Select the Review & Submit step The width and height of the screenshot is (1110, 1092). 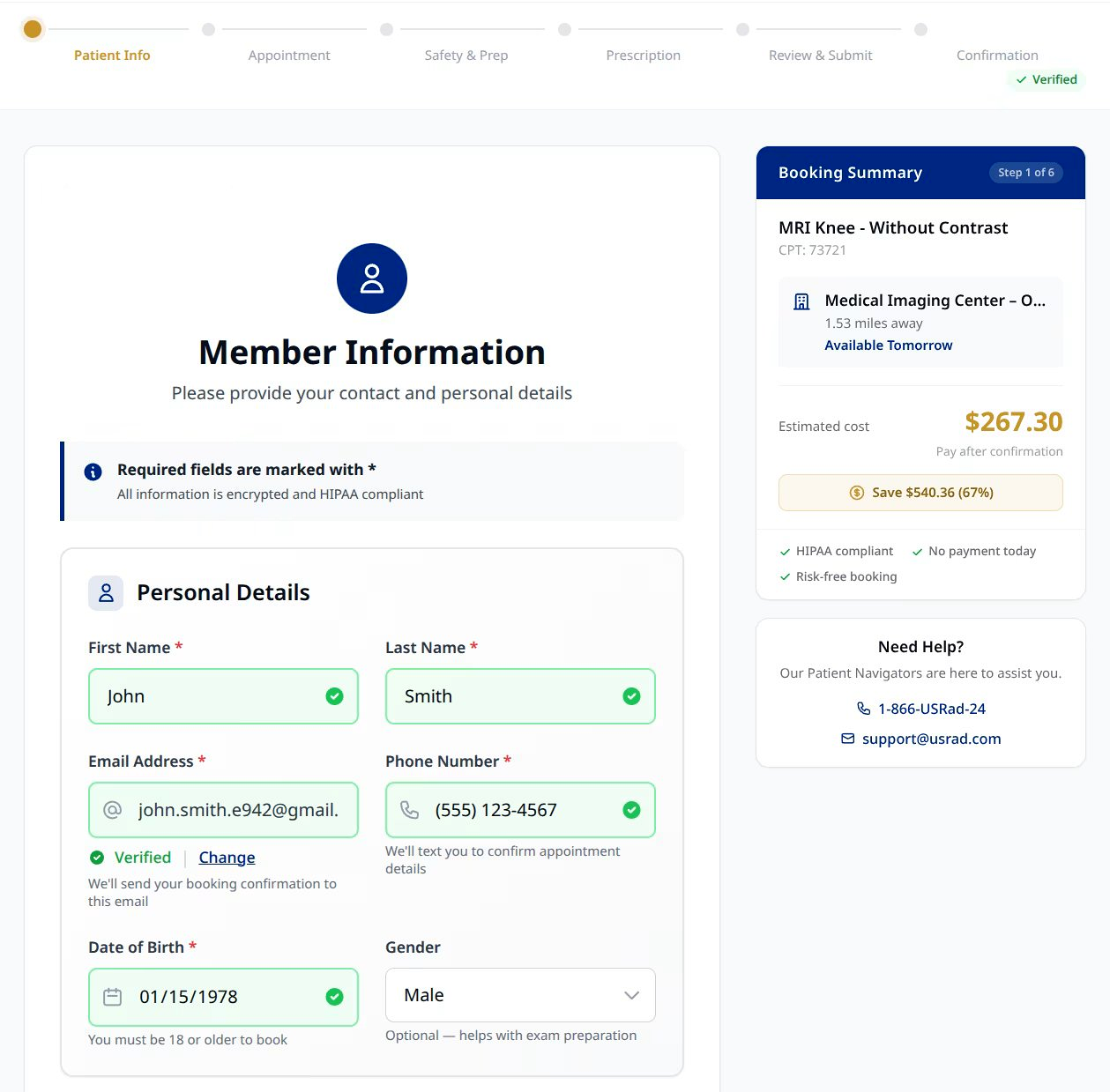coord(820,55)
